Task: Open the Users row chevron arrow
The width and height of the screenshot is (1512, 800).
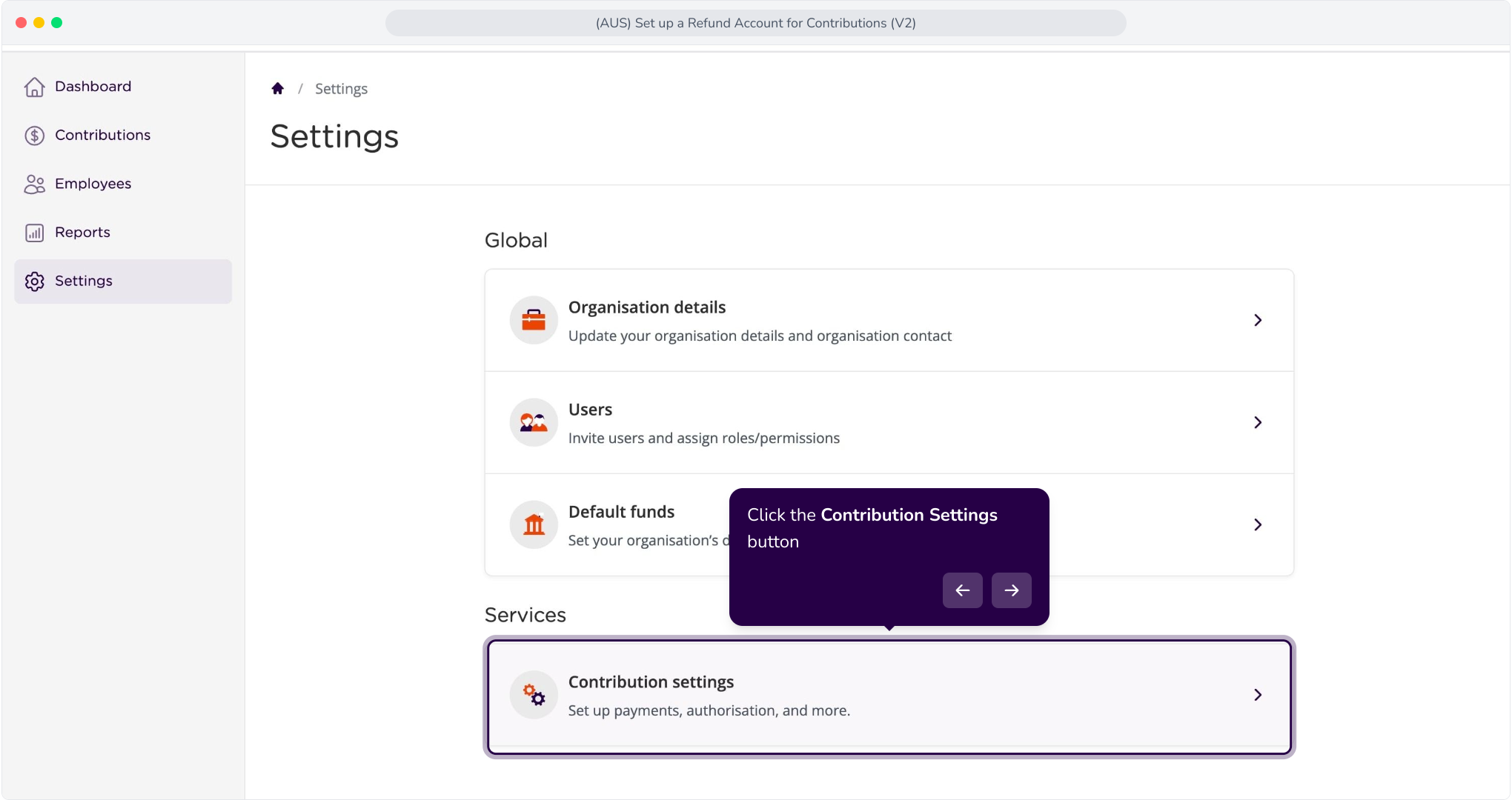Action: (x=1258, y=422)
